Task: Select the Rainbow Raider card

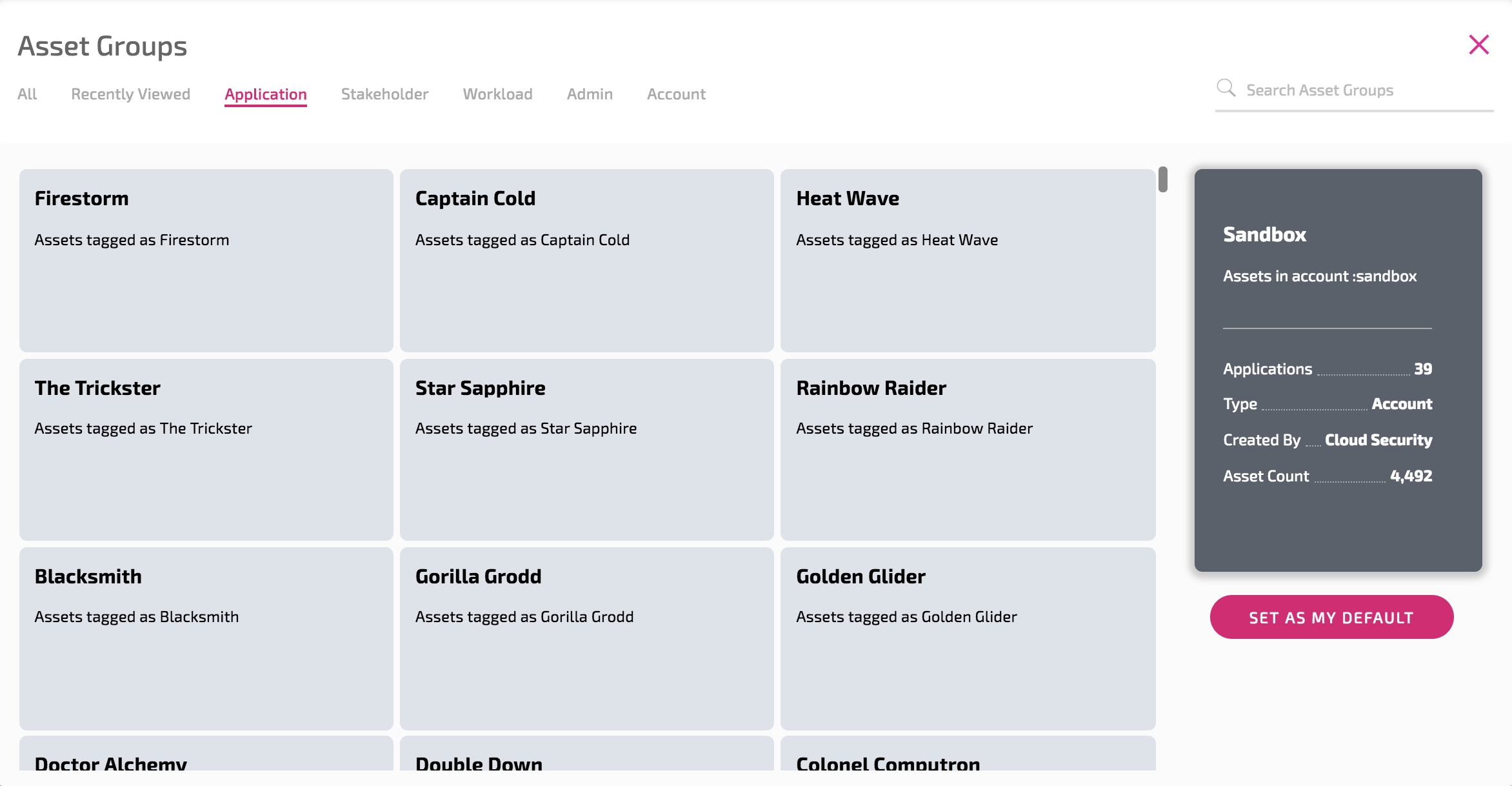Action: point(968,449)
